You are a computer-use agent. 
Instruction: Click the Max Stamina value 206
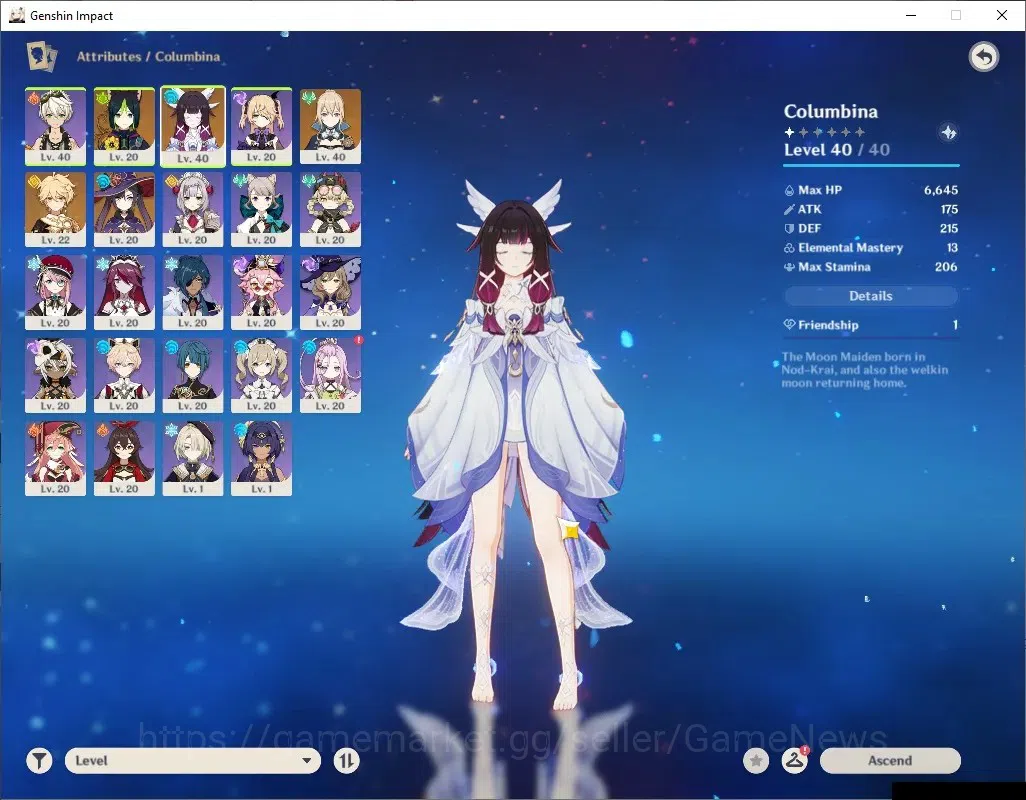pos(946,267)
